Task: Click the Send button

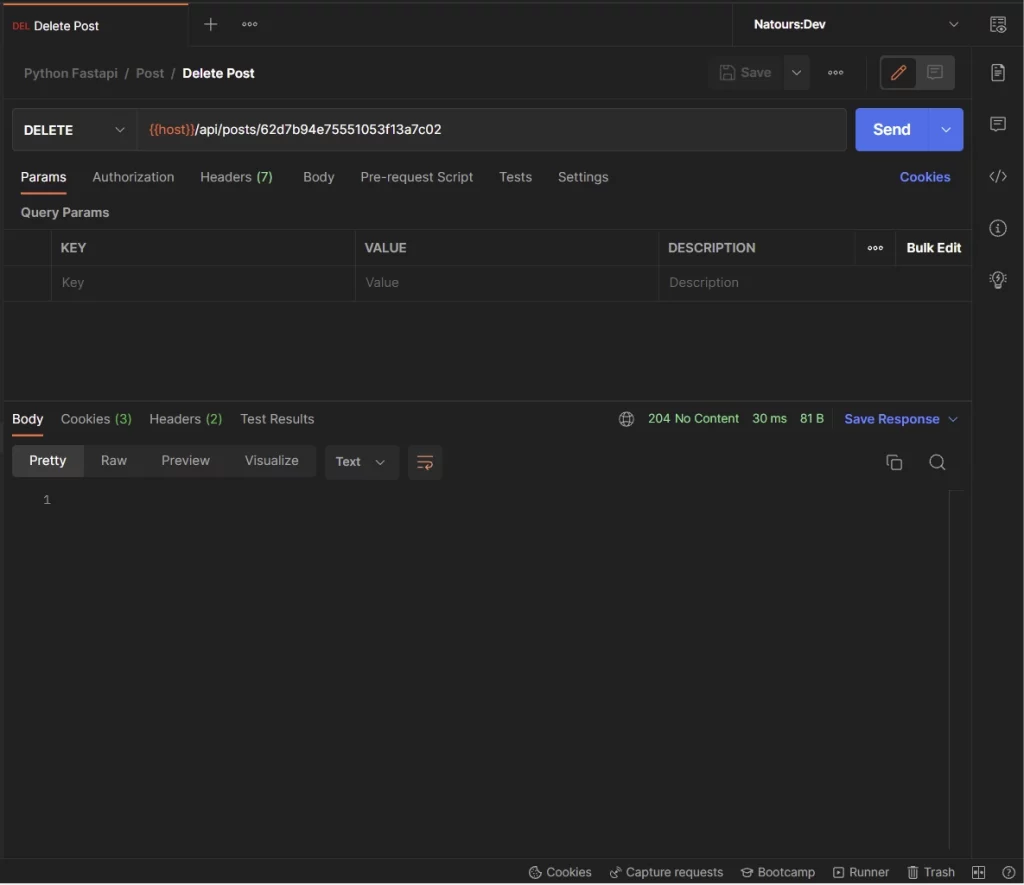Action: point(890,129)
